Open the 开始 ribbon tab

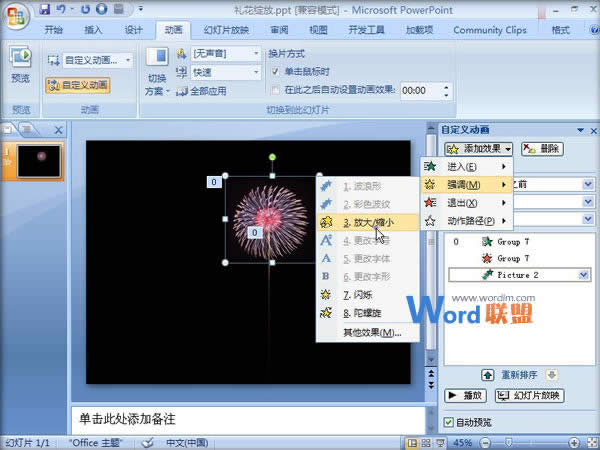point(54,30)
